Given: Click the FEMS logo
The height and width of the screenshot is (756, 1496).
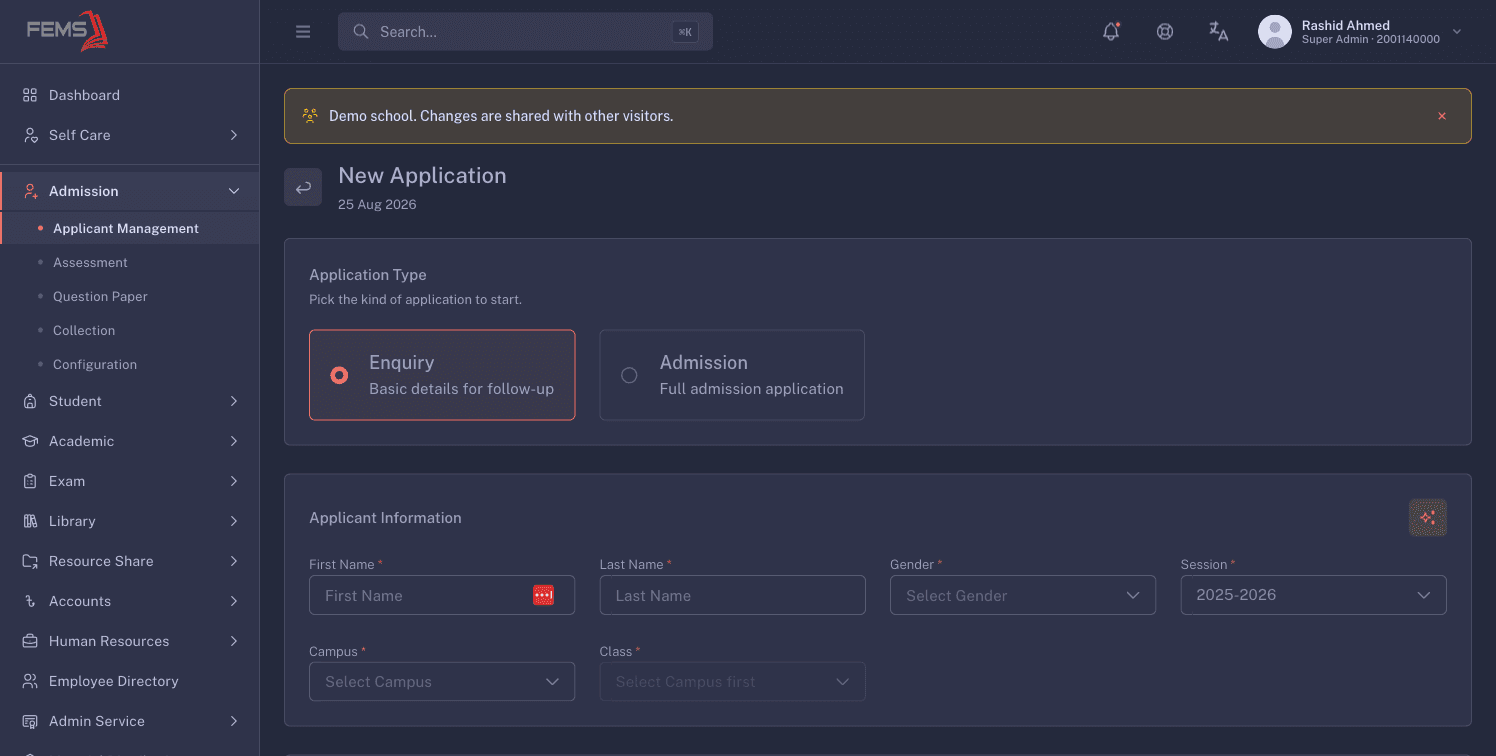Looking at the screenshot, I should pos(67,31).
